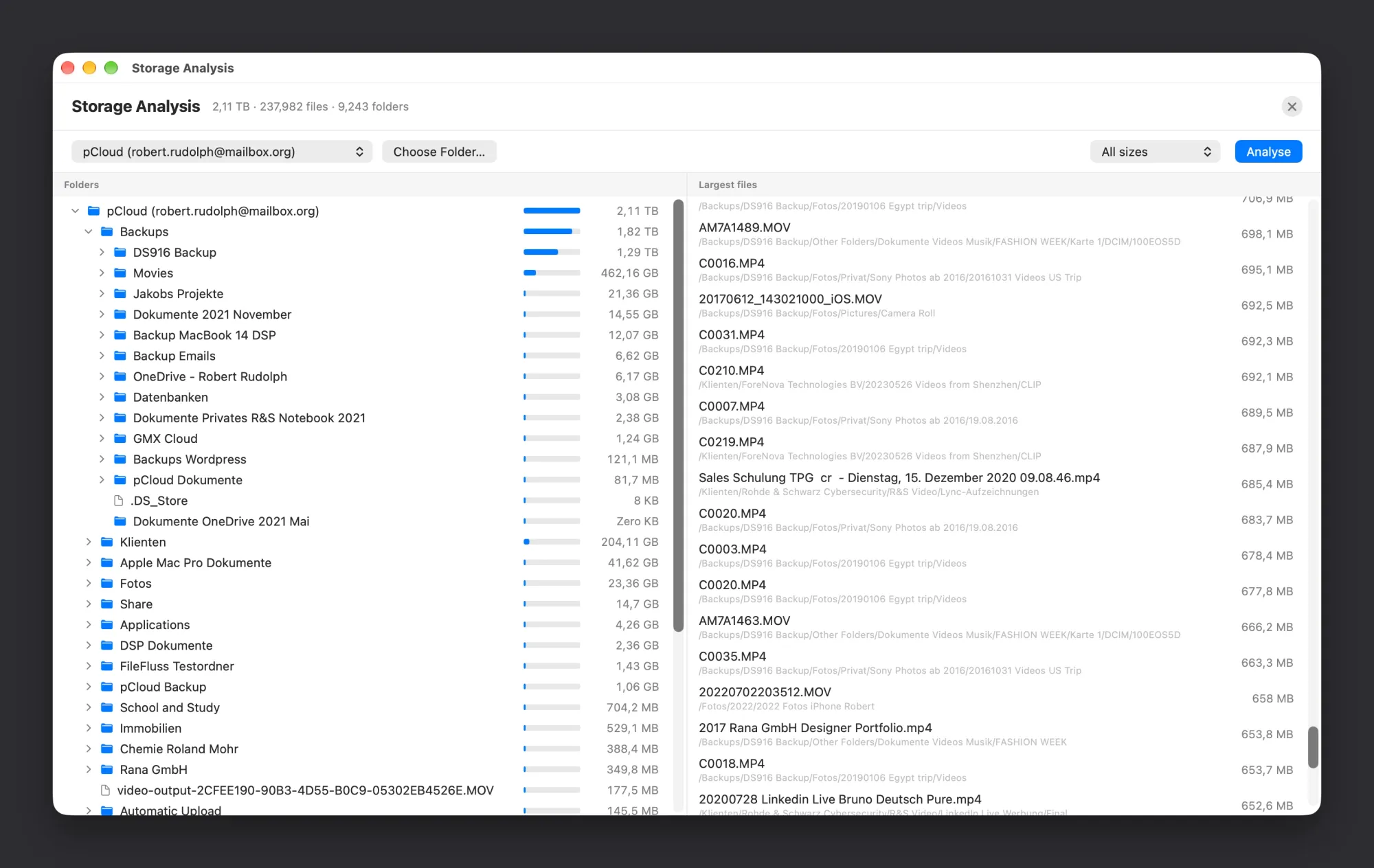Click the blue Analyse button
This screenshot has height=868, width=1374.
[x=1268, y=152]
